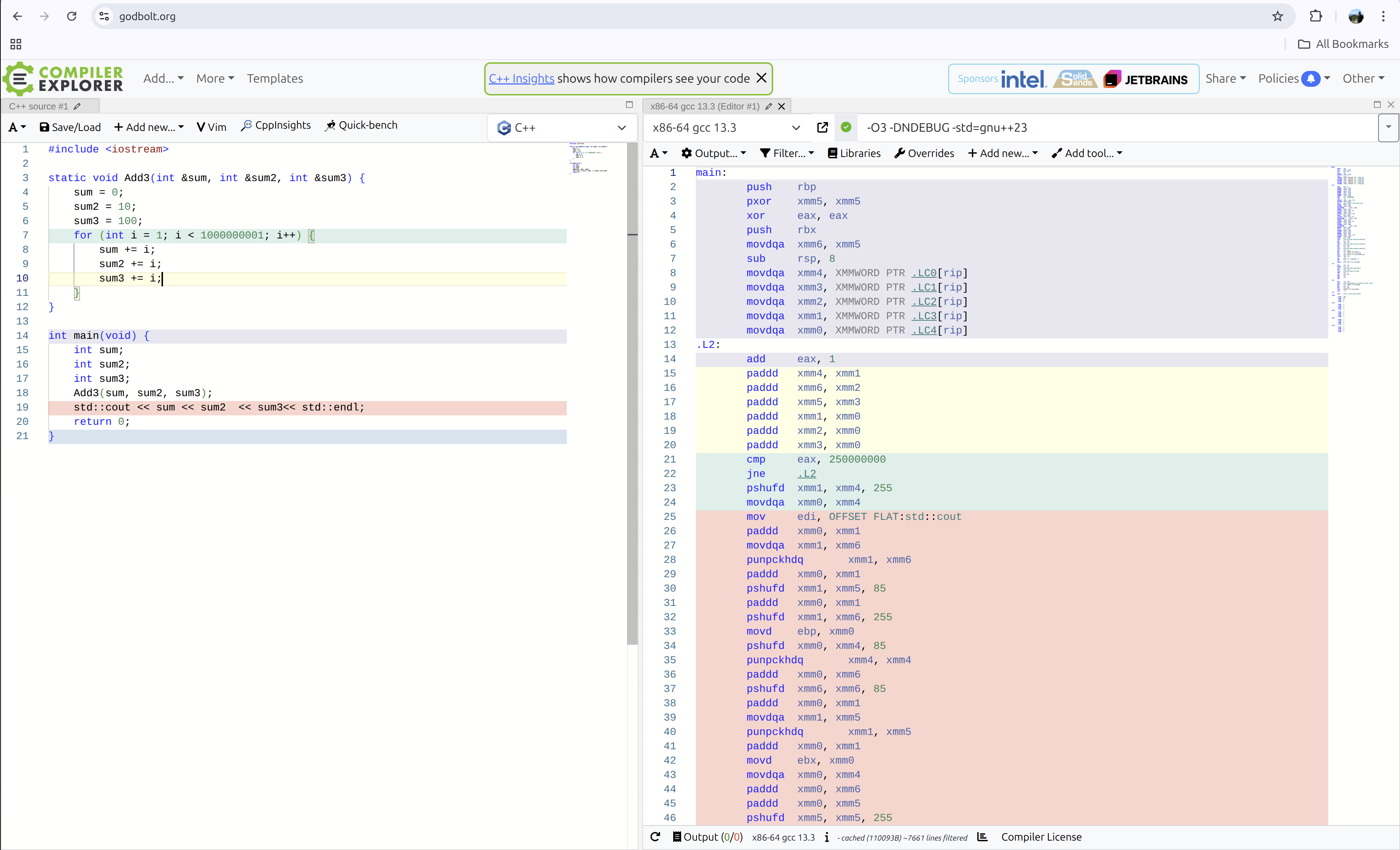Open the C++ language selector
Viewport: 1400px width, 850px height.
click(x=562, y=127)
